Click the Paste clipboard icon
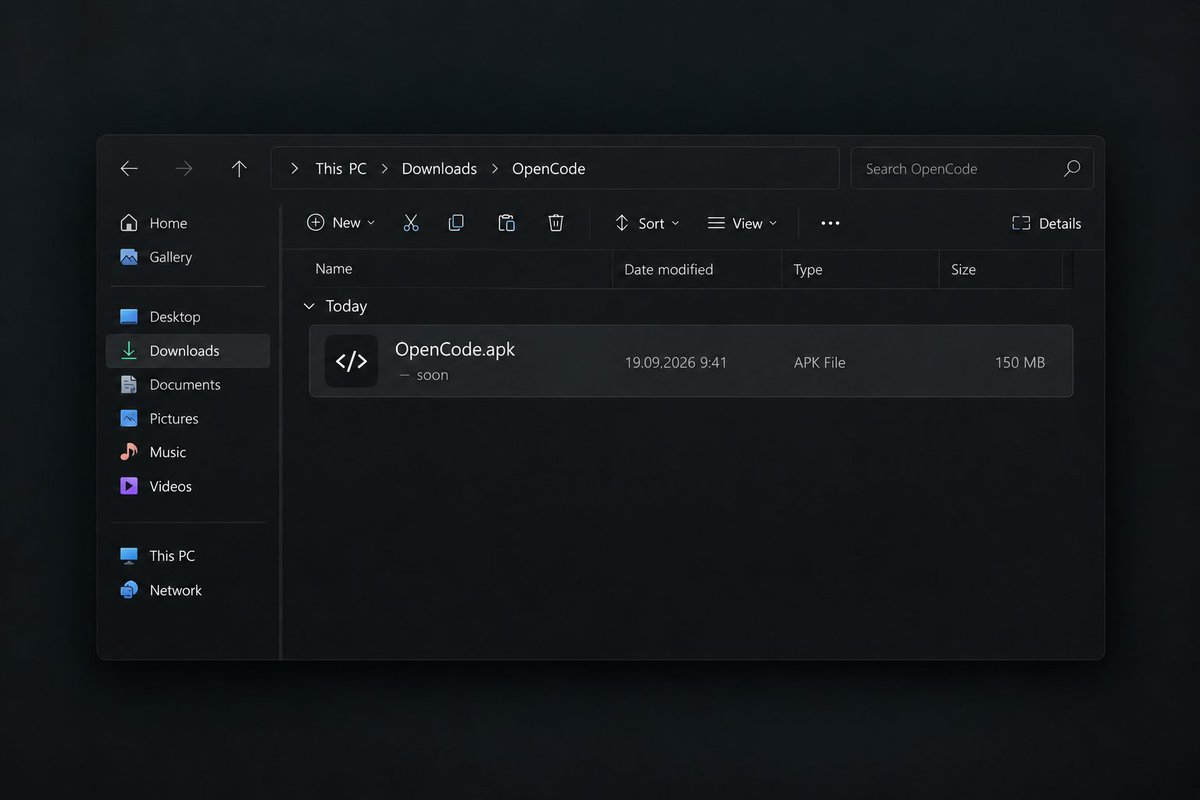The width and height of the screenshot is (1200, 800). click(x=506, y=223)
